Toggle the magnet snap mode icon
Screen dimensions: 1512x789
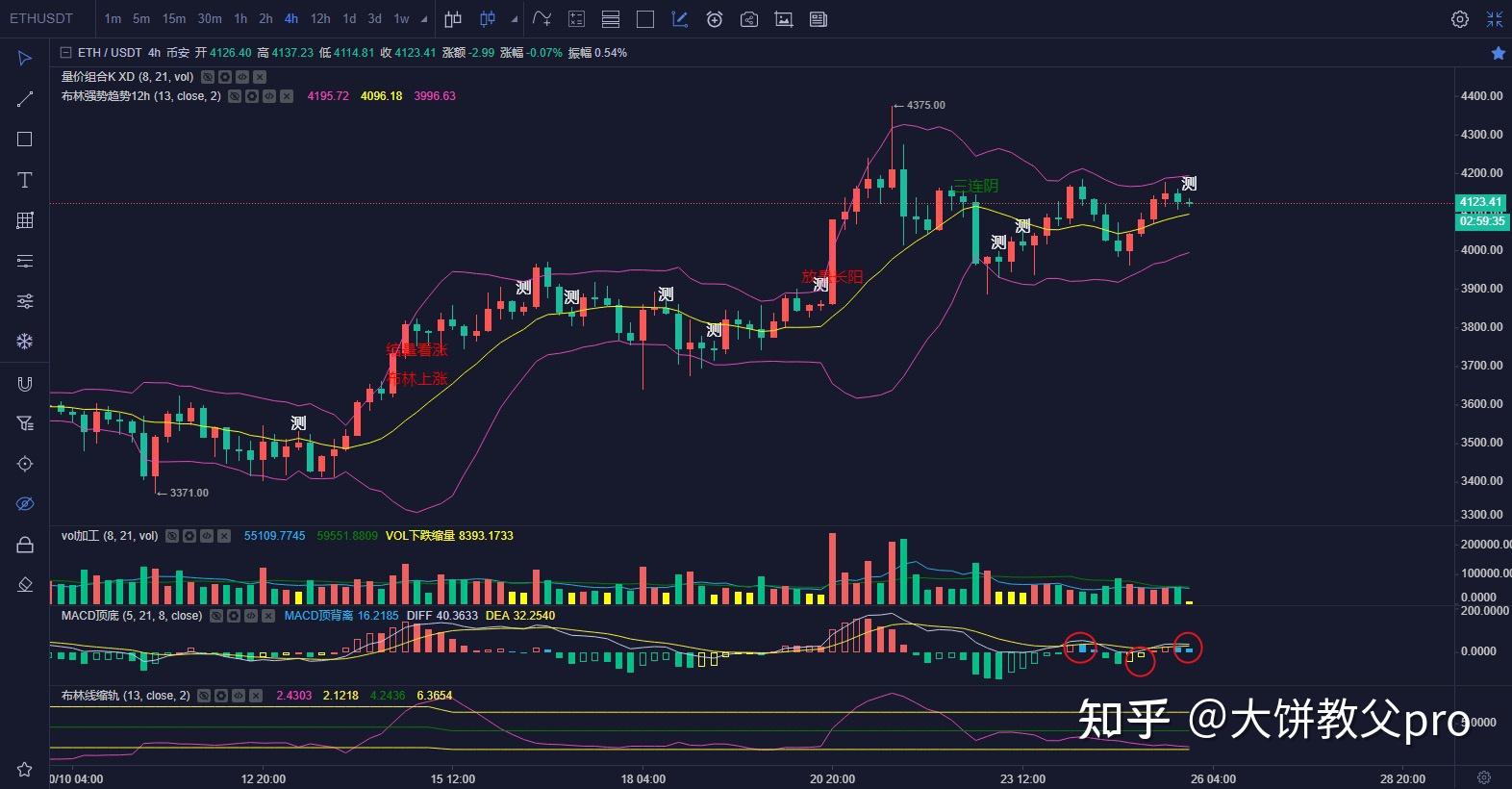click(25, 384)
